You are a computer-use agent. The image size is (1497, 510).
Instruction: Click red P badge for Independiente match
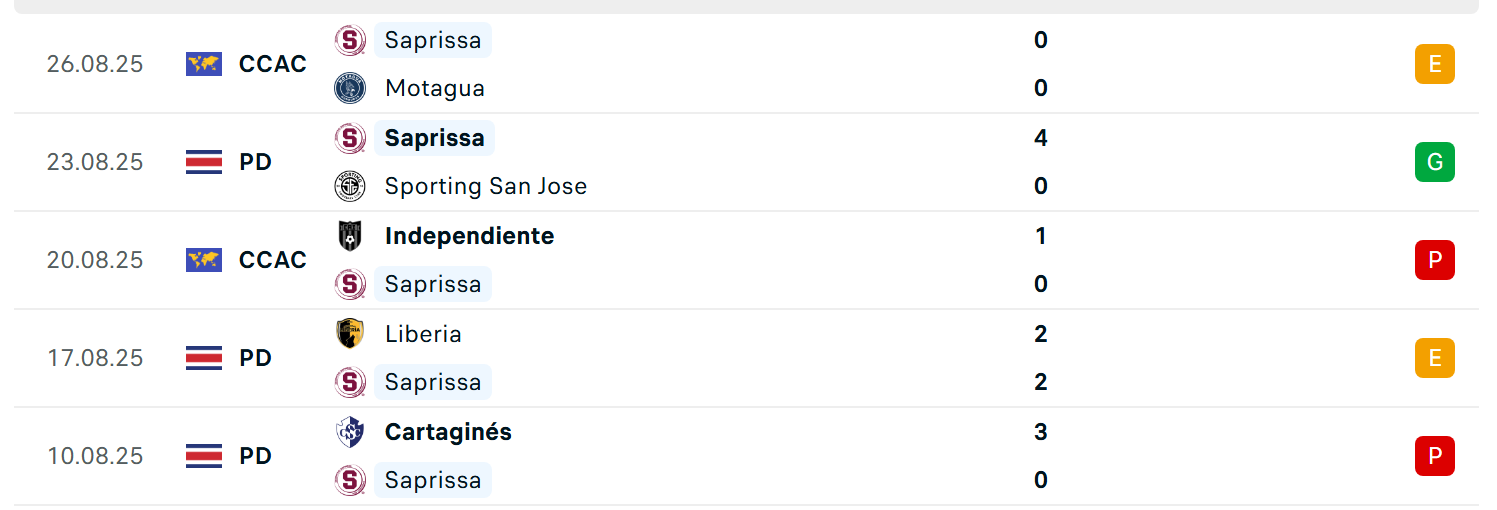click(x=1435, y=260)
